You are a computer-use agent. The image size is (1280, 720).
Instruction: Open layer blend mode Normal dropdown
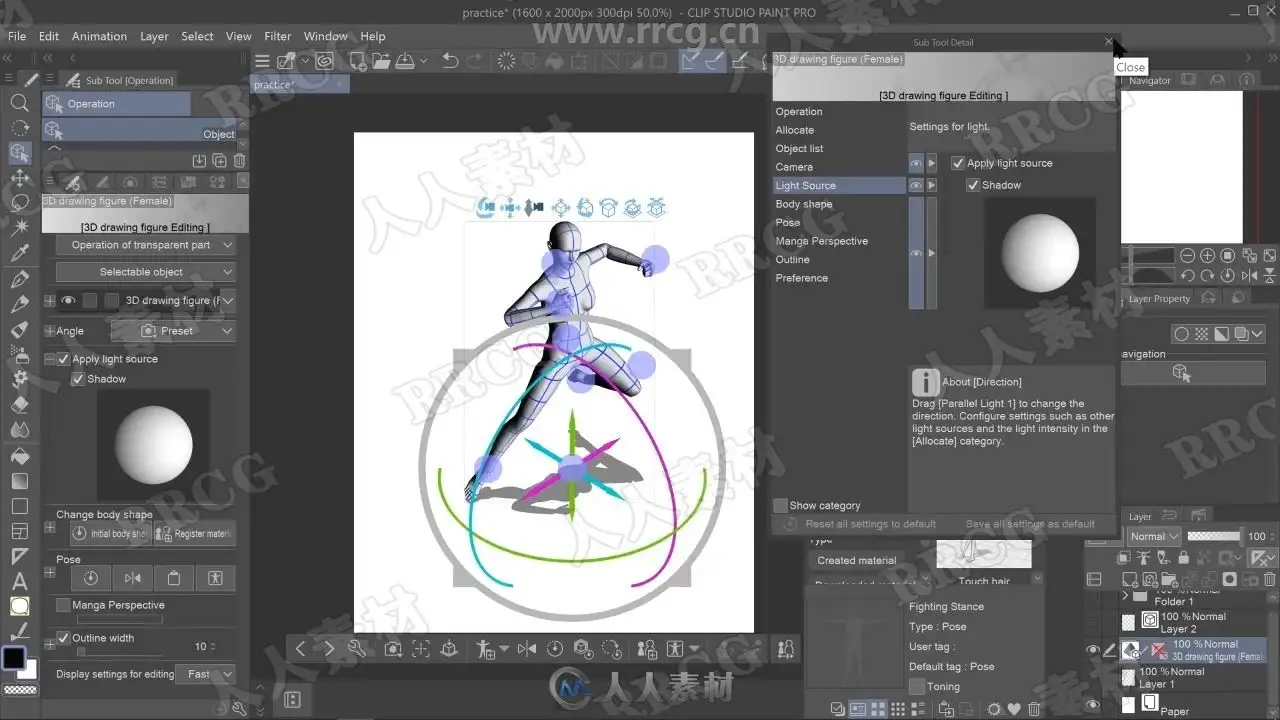tap(1154, 537)
